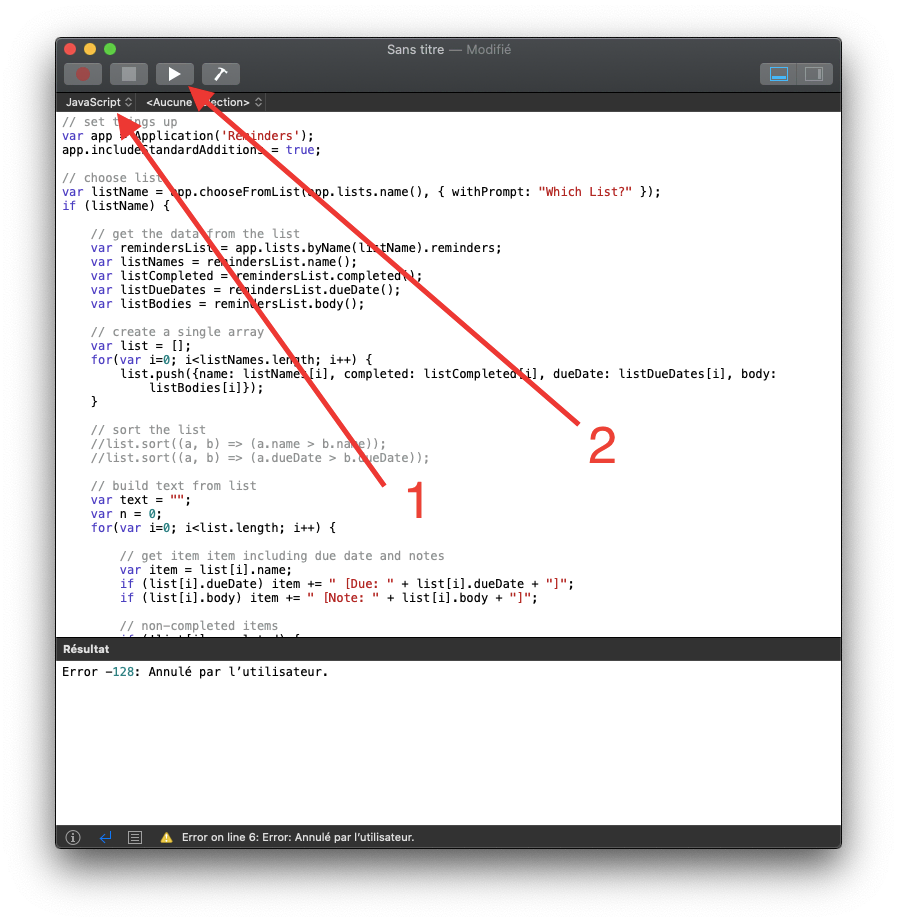Click the Résultat panel header
Image resolution: width=897 pixels, height=922 pixels.
pos(86,649)
